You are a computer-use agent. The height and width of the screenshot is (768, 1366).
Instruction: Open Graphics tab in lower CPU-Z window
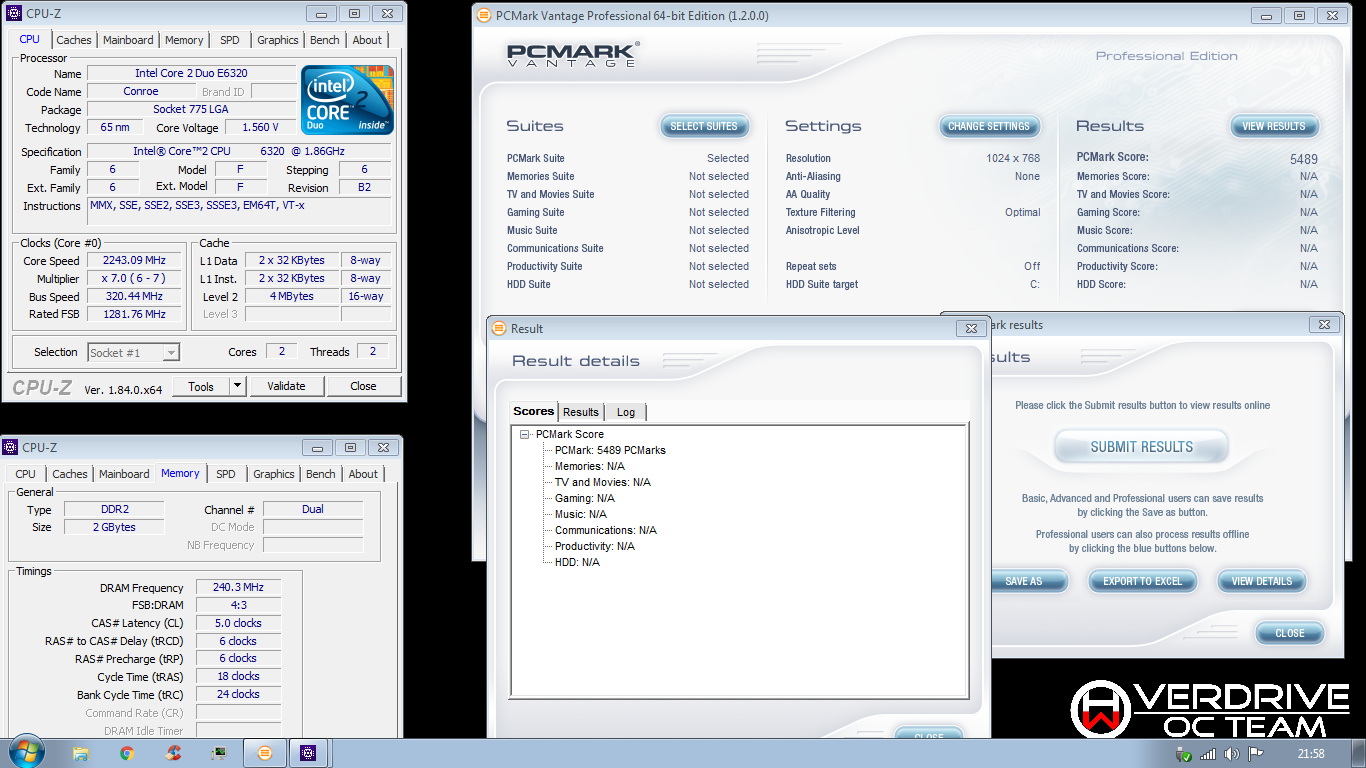pos(274,474)
